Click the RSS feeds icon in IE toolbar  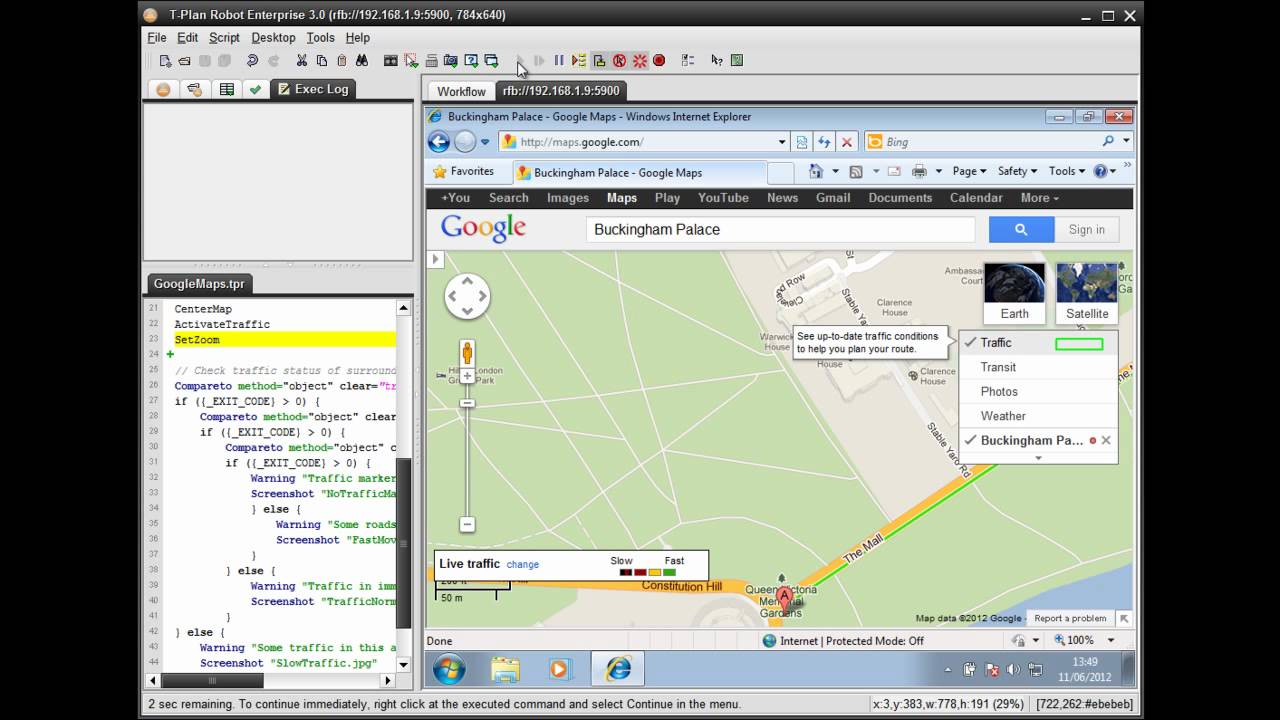856,171
